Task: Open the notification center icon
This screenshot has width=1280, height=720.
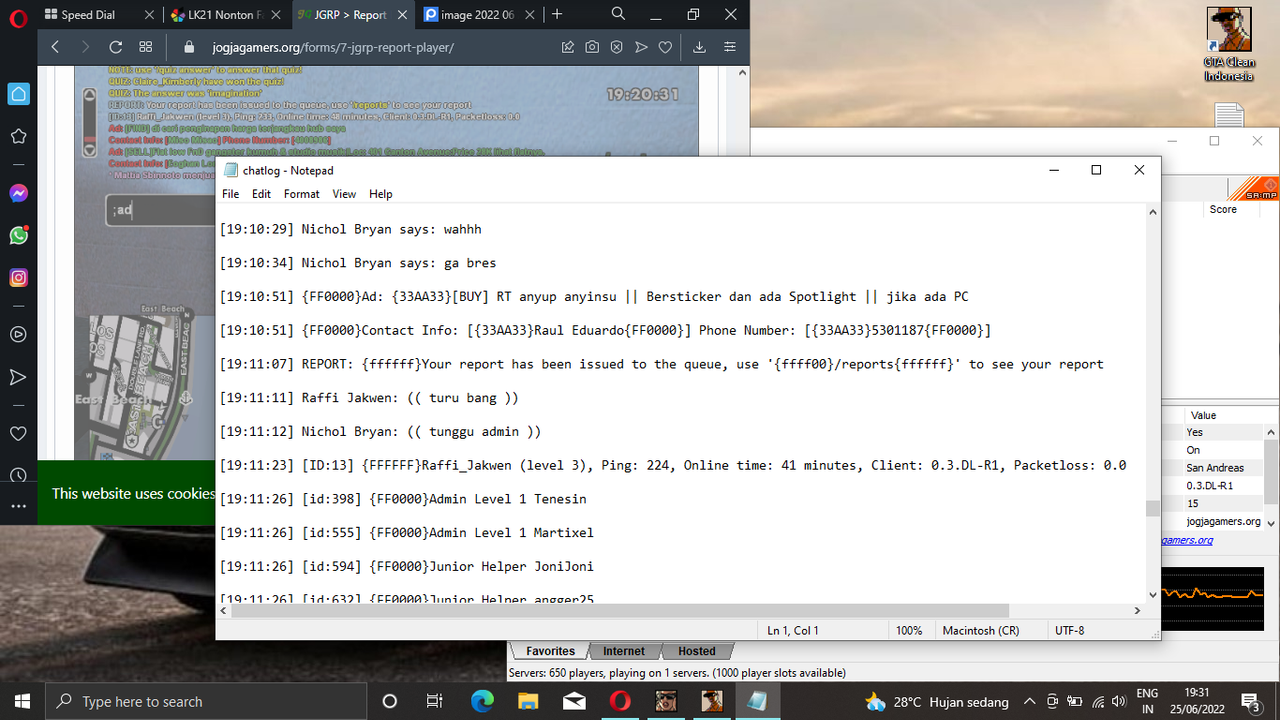Action: click(1250, 701)
